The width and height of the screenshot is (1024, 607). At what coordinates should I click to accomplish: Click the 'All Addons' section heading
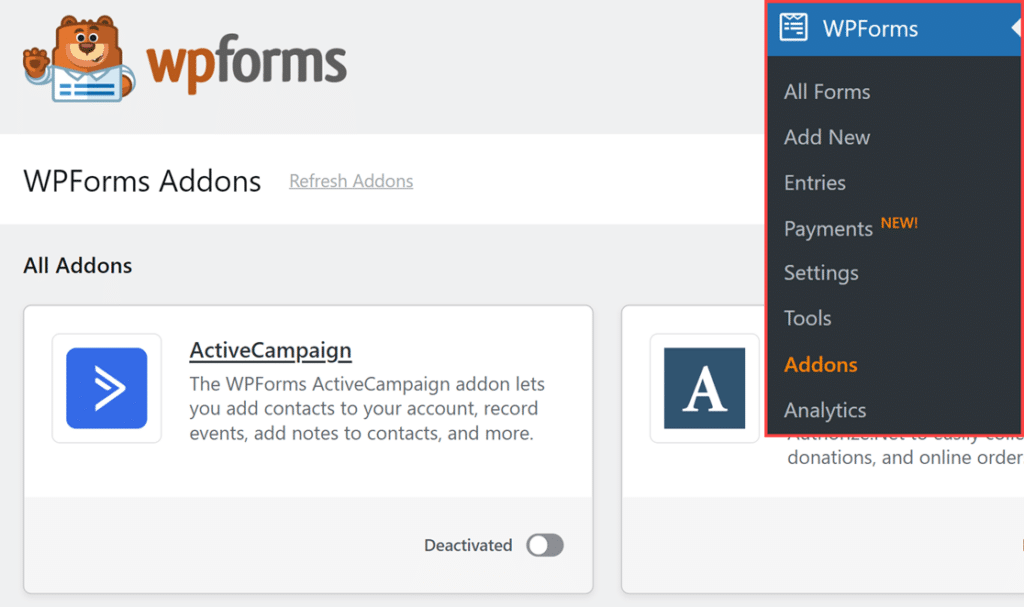78,266
